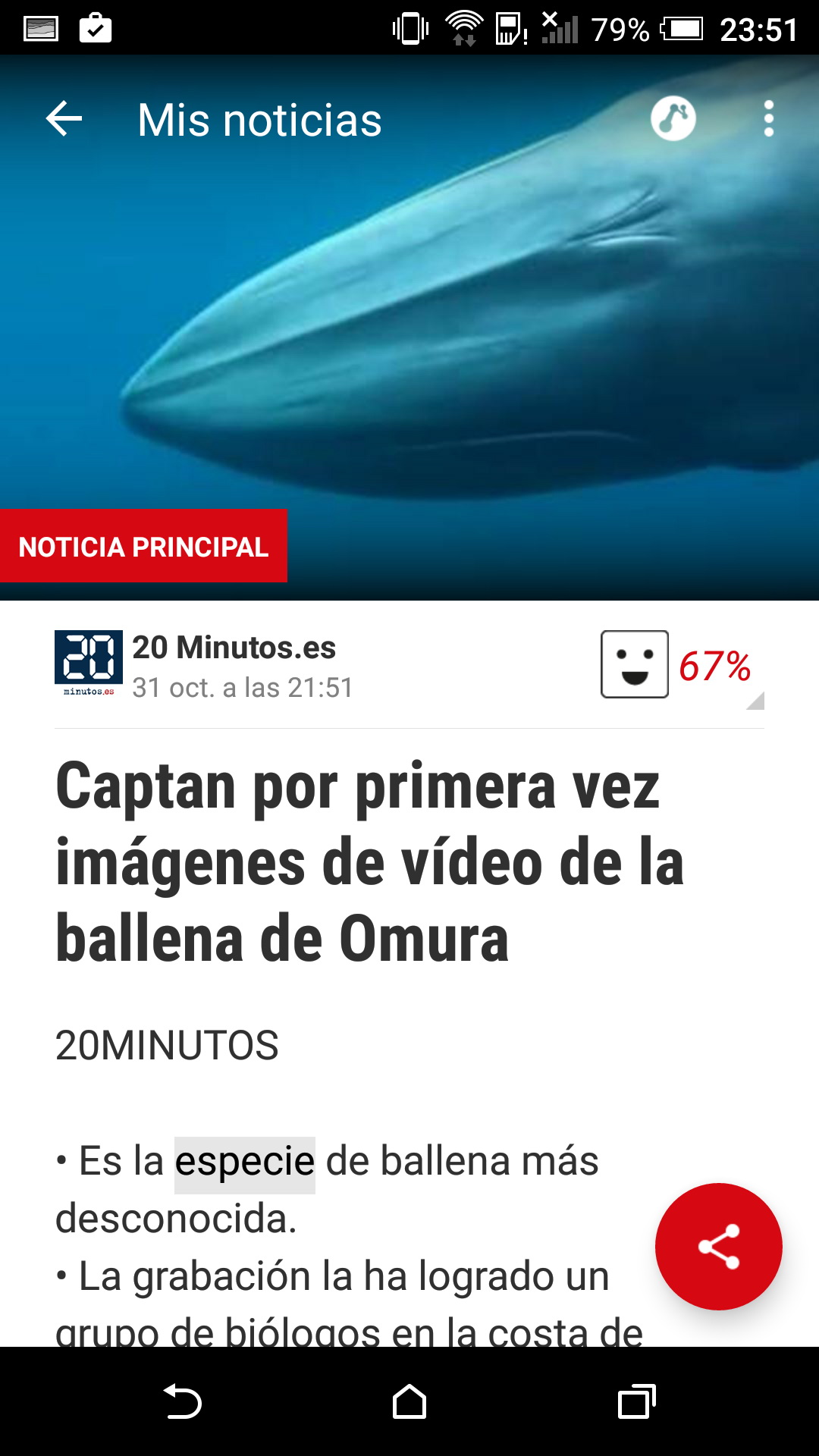Tap the round white-green app bar icon
The image size is (819, 1456).
(x=673, y=119)
